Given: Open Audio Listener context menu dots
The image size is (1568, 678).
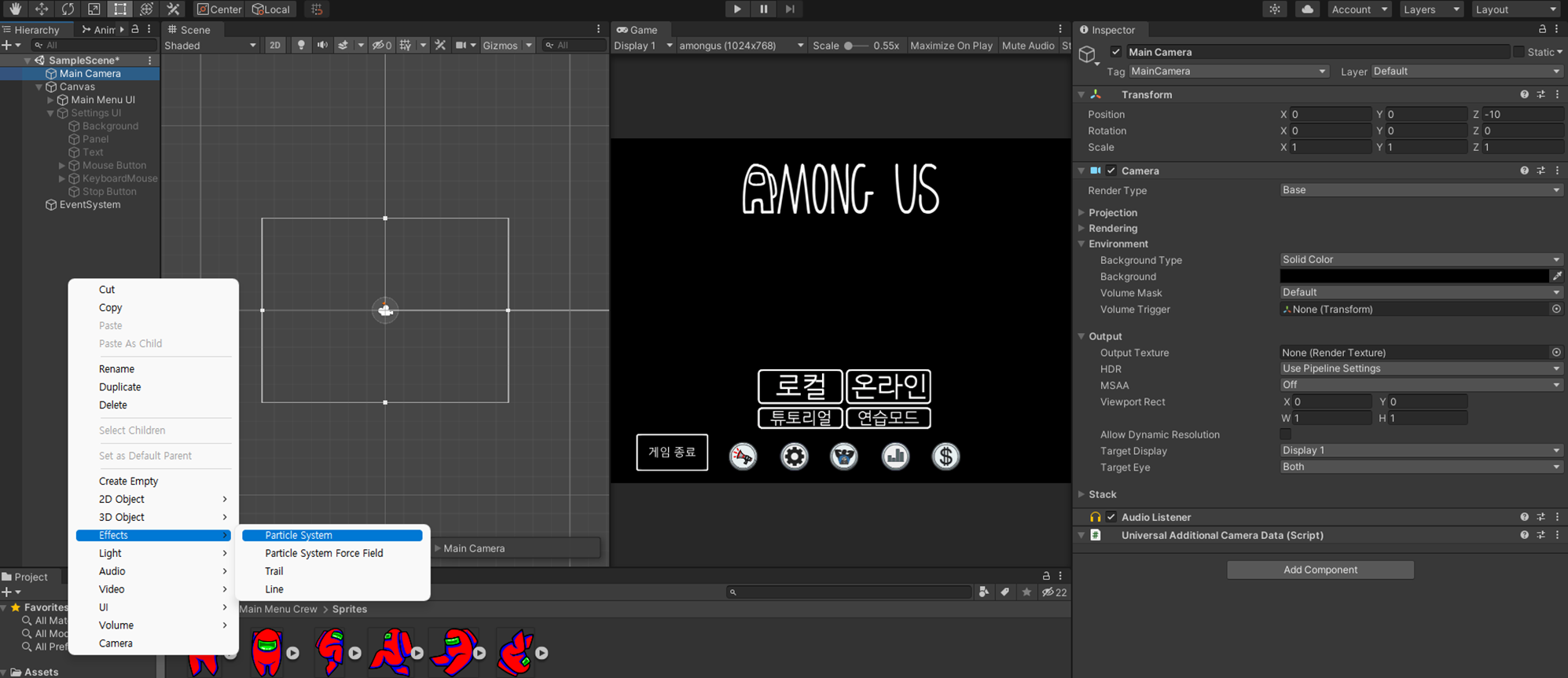Looking at the screenshot, I should (1557, 517).
